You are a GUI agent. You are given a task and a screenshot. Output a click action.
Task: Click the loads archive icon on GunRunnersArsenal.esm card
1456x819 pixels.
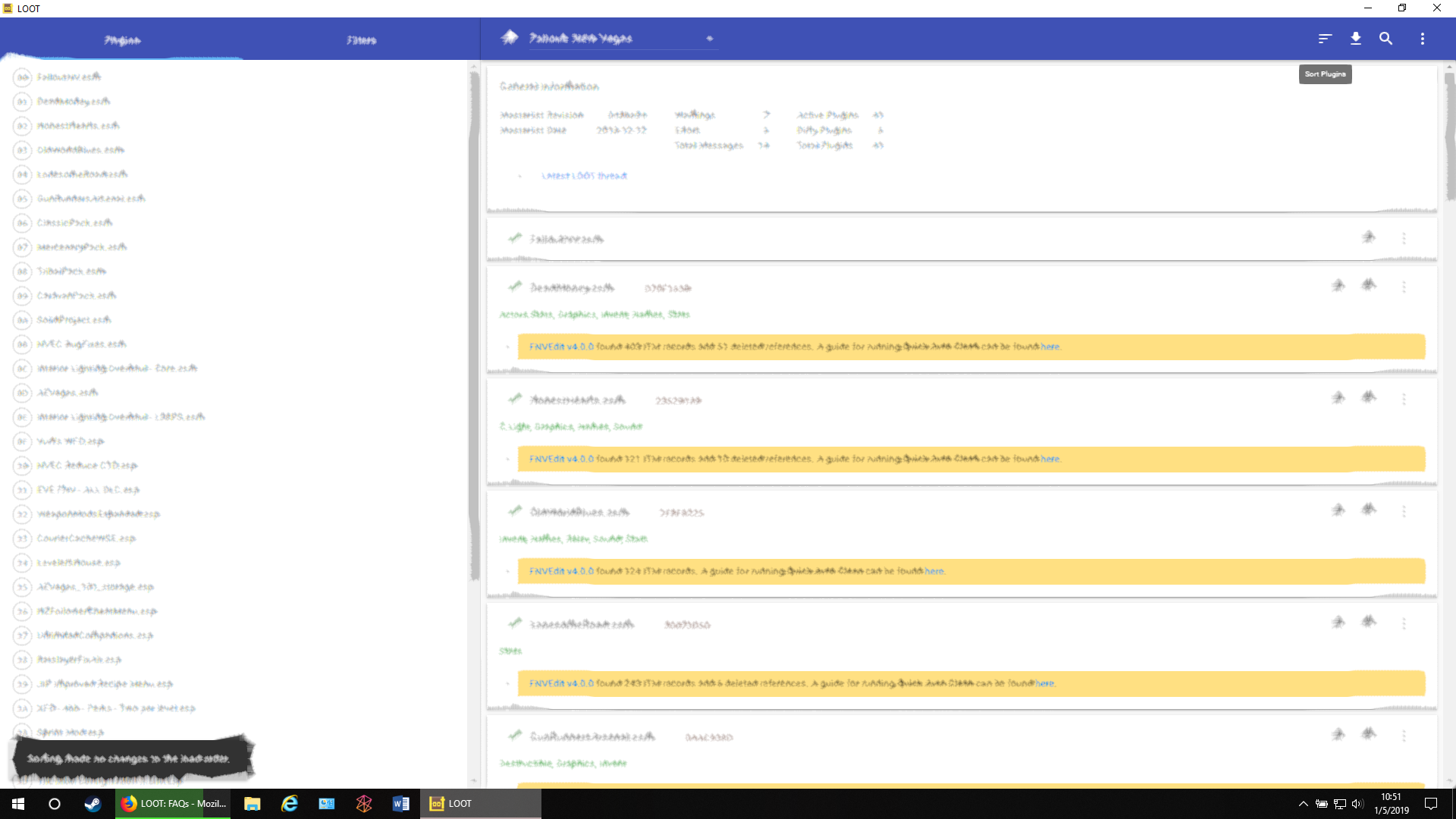click(x=1369, y=735)
